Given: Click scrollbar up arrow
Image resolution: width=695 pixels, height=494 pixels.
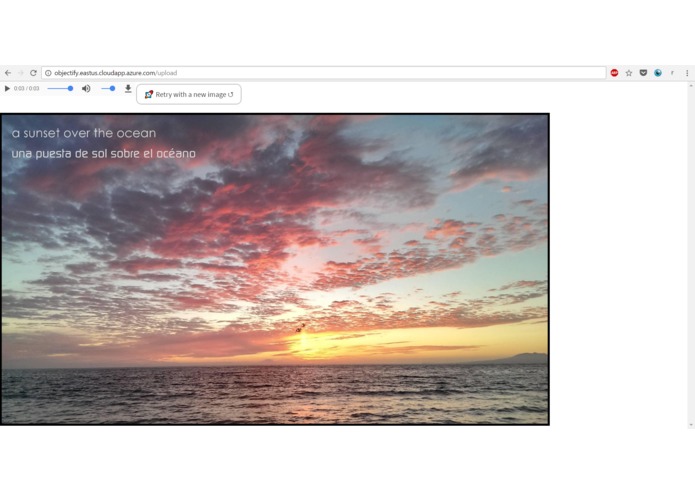Looking at the screenshot, I should pyautogui.click(x=691, y=86).
